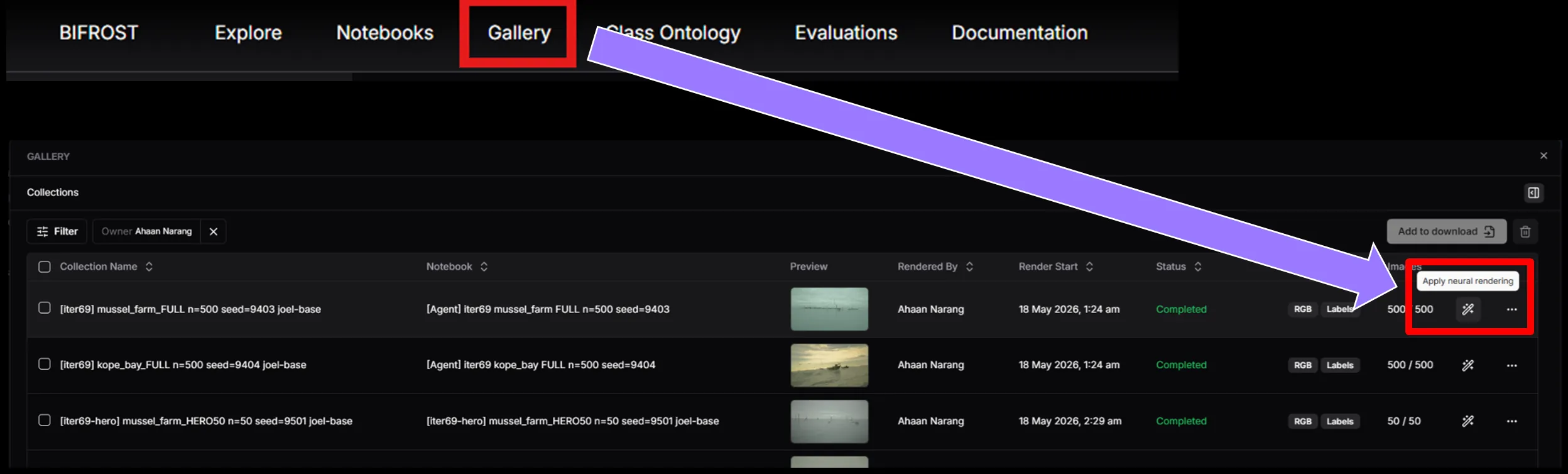1568x474 pixels.
Task: Go to the Explore tab
Action: (x=248, y=33)
